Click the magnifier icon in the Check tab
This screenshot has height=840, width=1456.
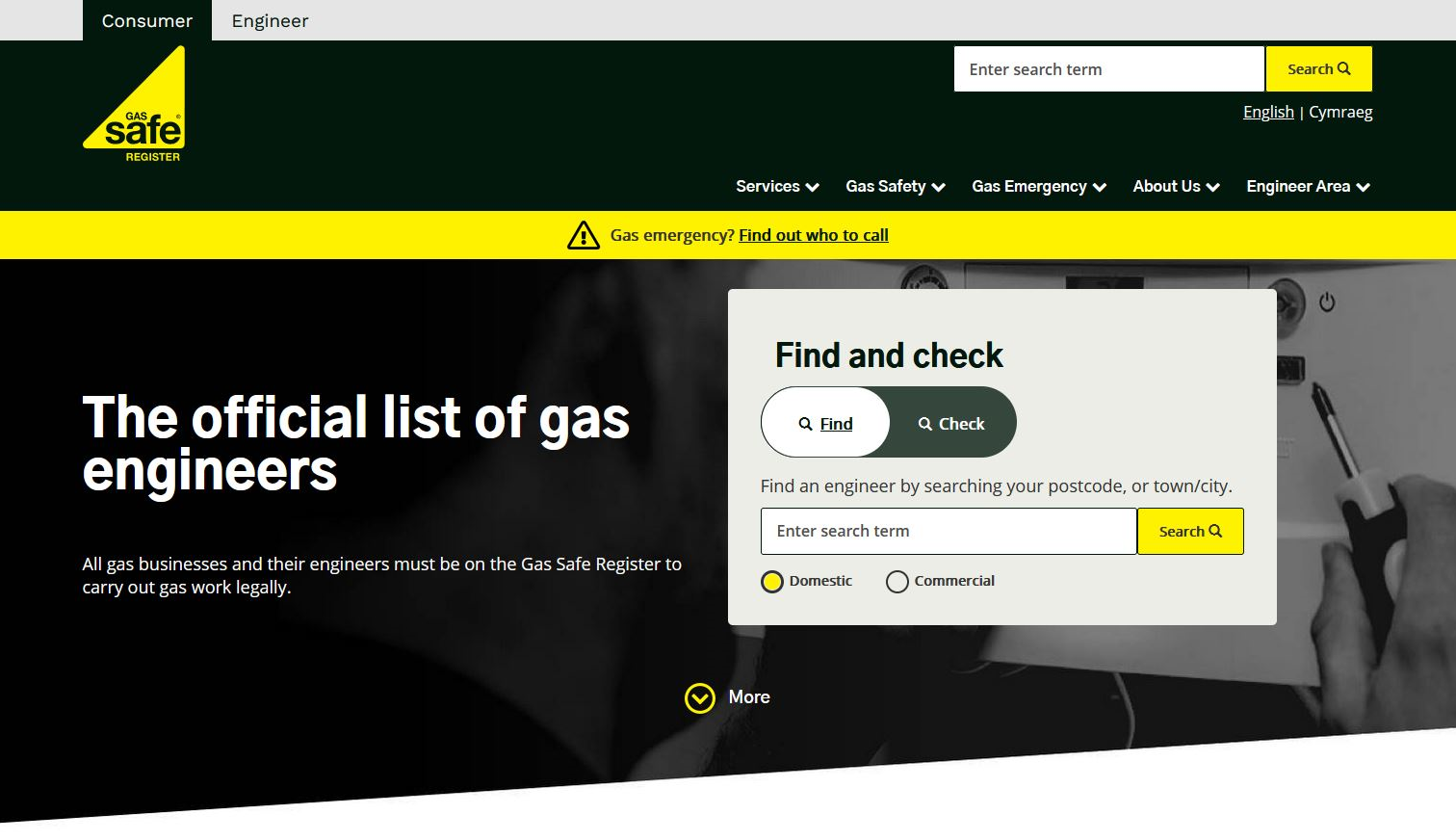(x=925, y=424)
